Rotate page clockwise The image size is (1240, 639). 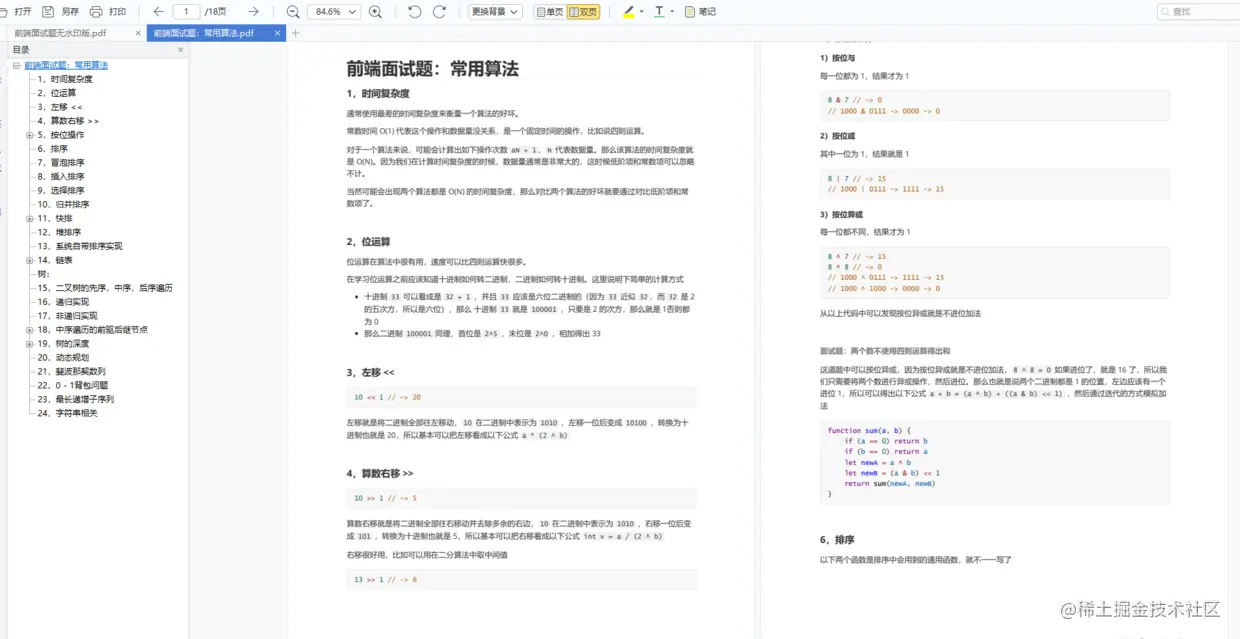click(x=439, y=12)
